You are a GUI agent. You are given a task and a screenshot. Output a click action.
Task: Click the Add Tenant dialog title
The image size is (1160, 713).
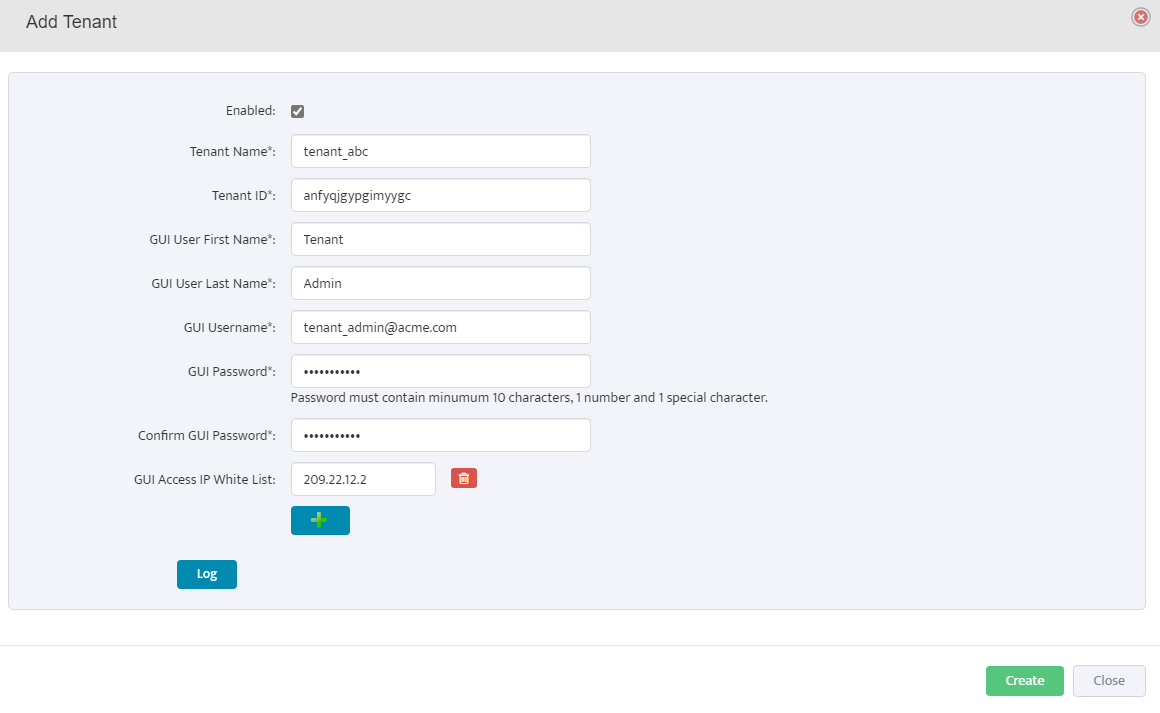click(x=71, y=22)
